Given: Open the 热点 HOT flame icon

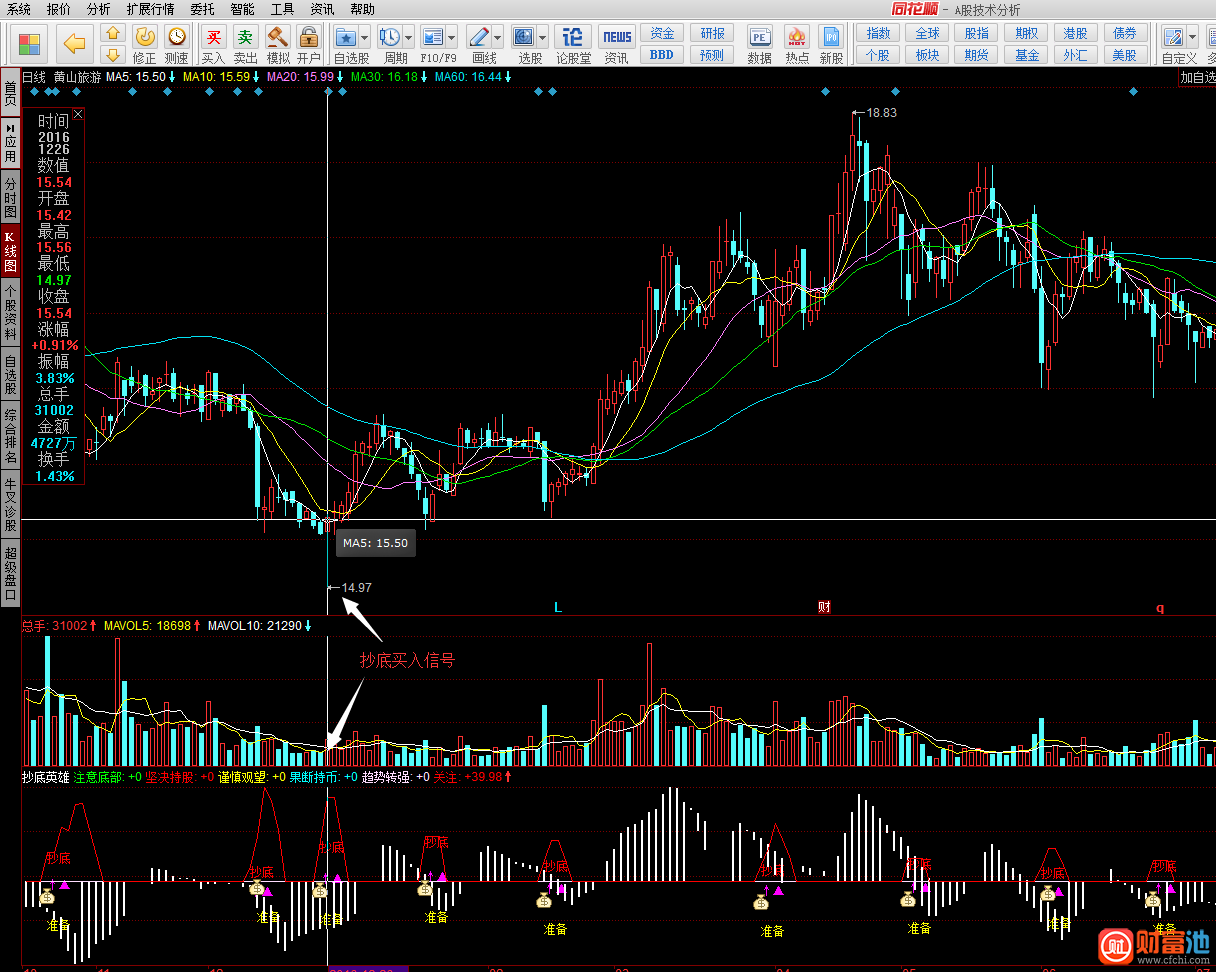Looking at the screenshot, I should coord(797,37).
